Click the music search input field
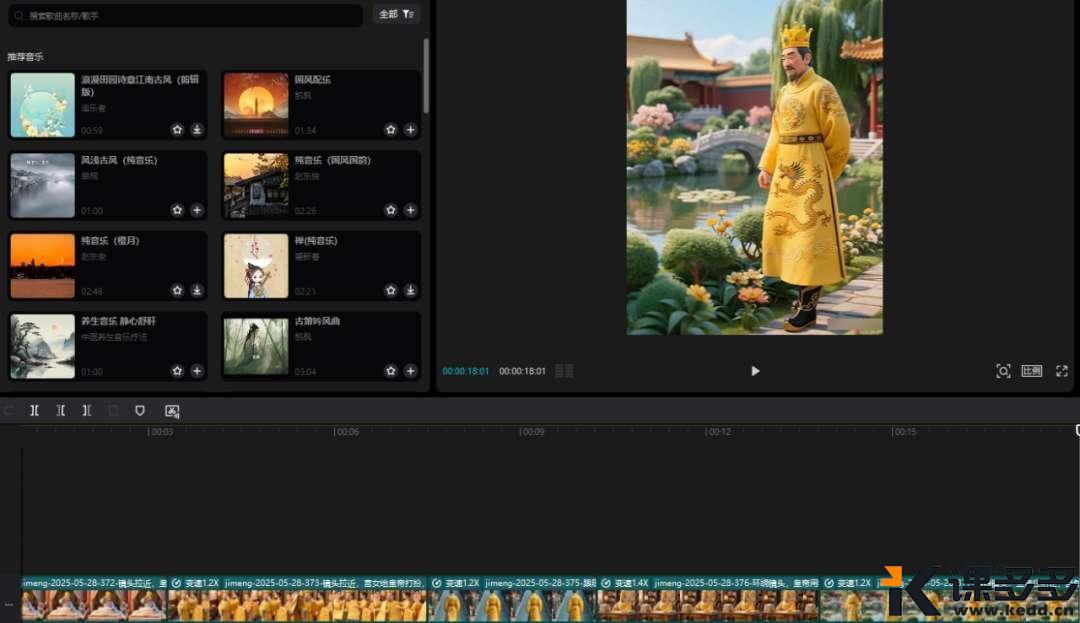The width and height of the screenshot is (1080, 623). (185, 16)
